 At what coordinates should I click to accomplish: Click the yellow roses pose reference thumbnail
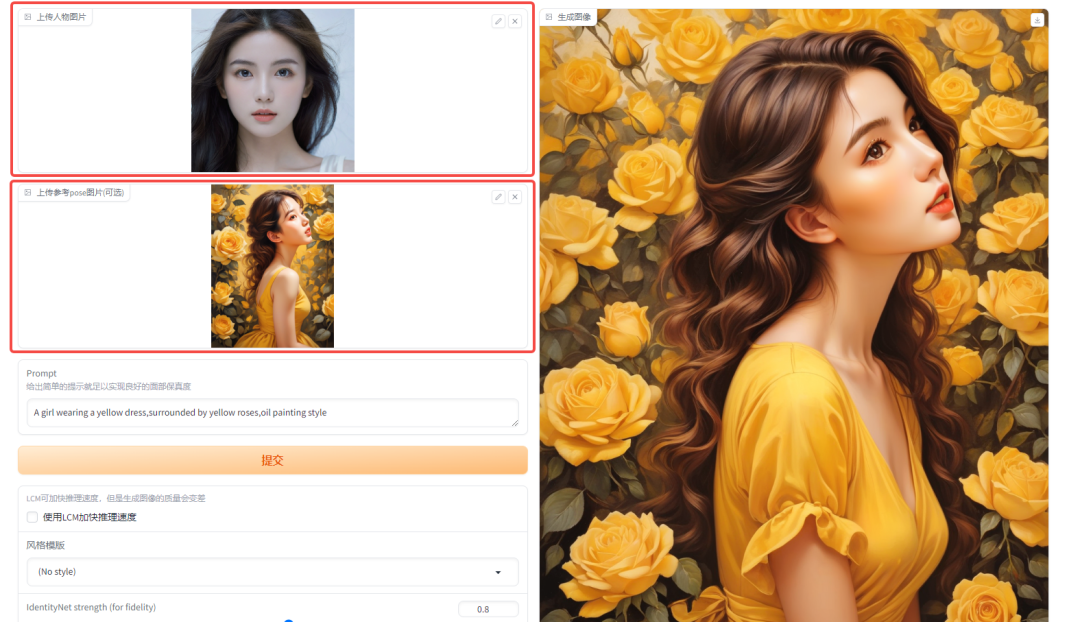pyautogui.click(x=272, y=266)
